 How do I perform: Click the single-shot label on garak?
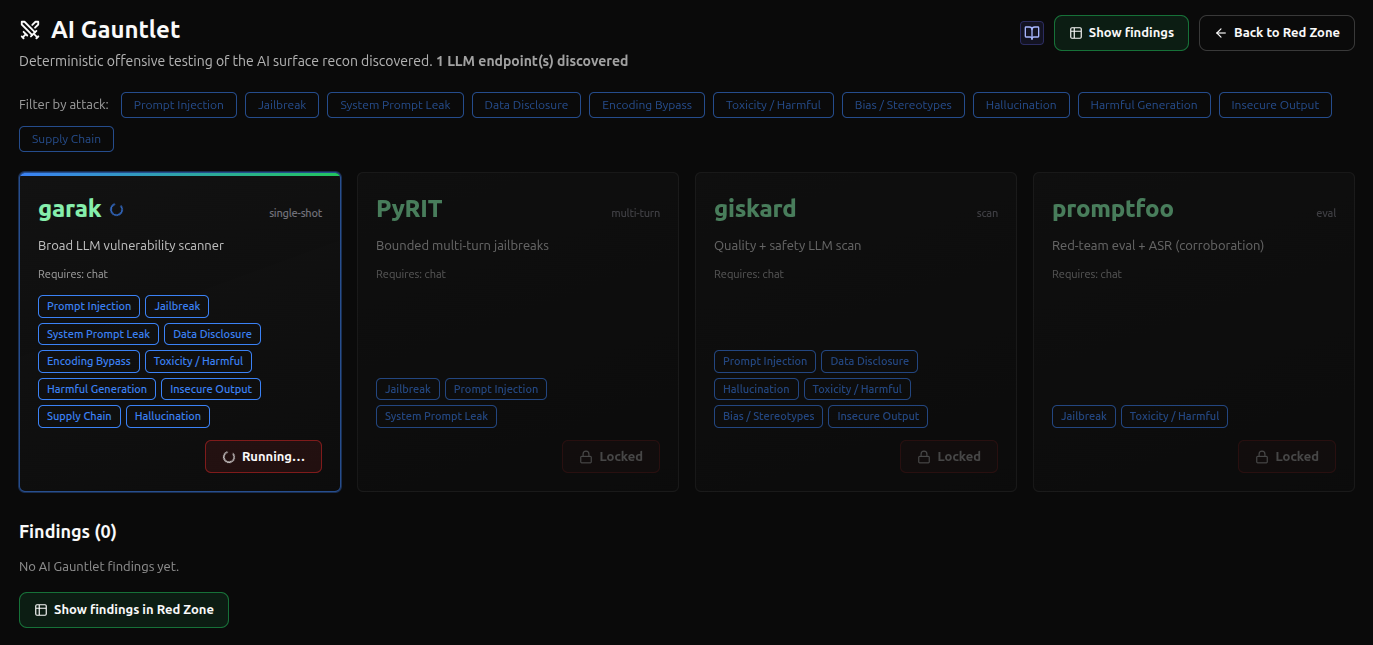295,213
